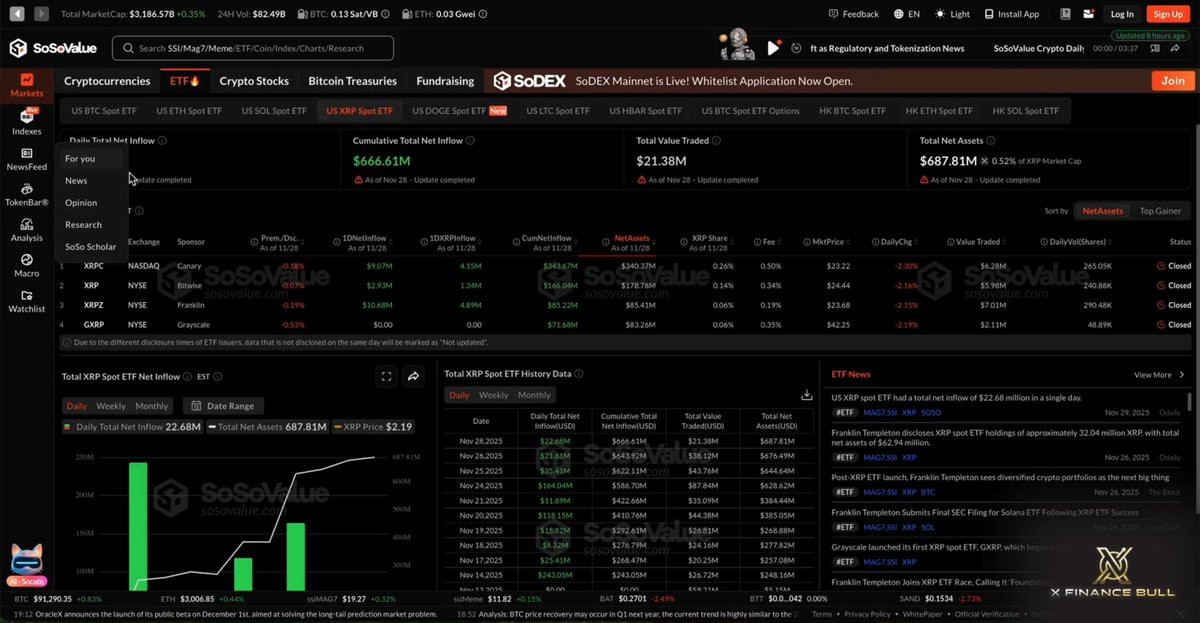
Task: Go back with the left arrow button
Action: pyautogui.click(x=15, y=14)
